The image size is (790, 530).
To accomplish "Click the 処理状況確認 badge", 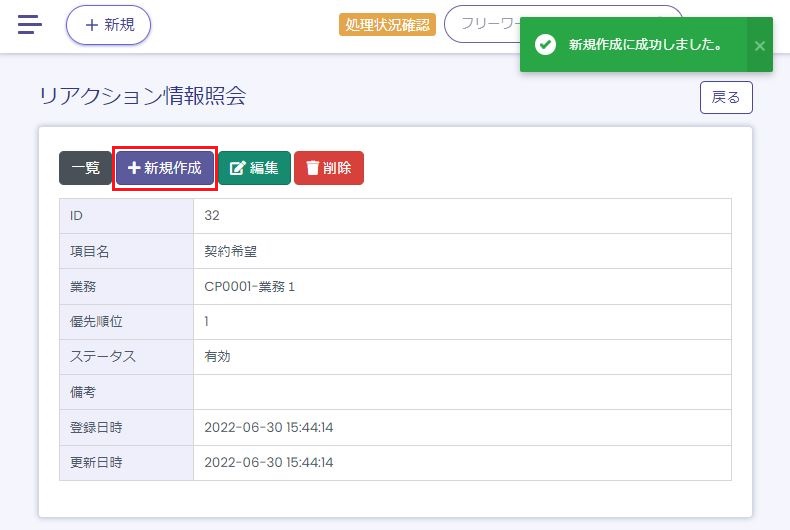I will click(387, 25).
